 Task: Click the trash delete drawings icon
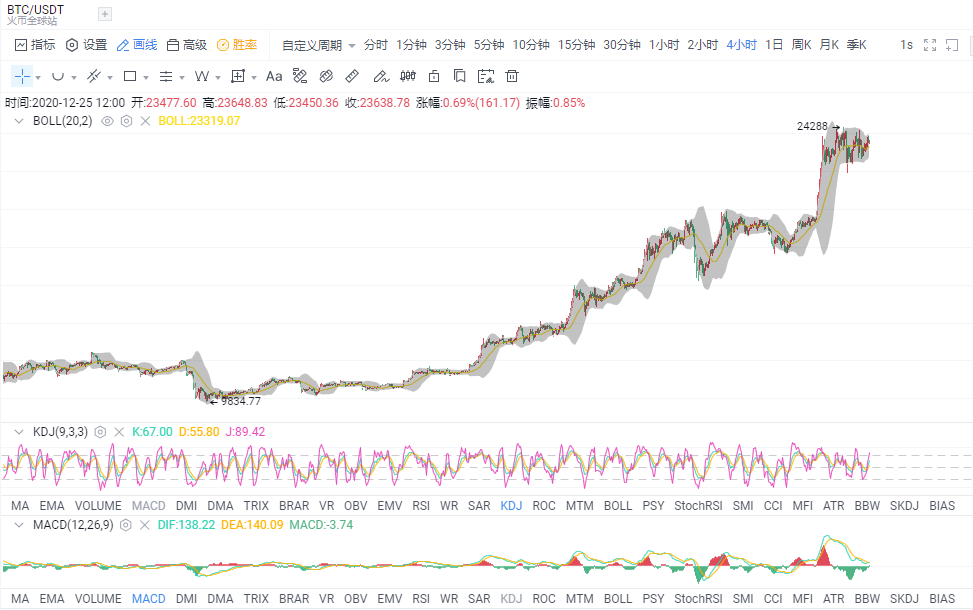tap(512, 76)
